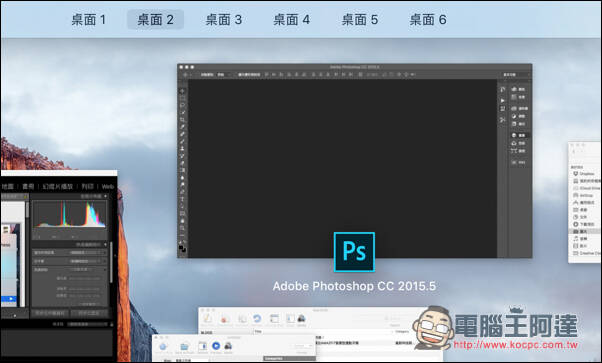Switch to 桌面 4 in Mission Control
This screenshot has height=363, width=602.
pyautogui.click(x=291, y=20)
